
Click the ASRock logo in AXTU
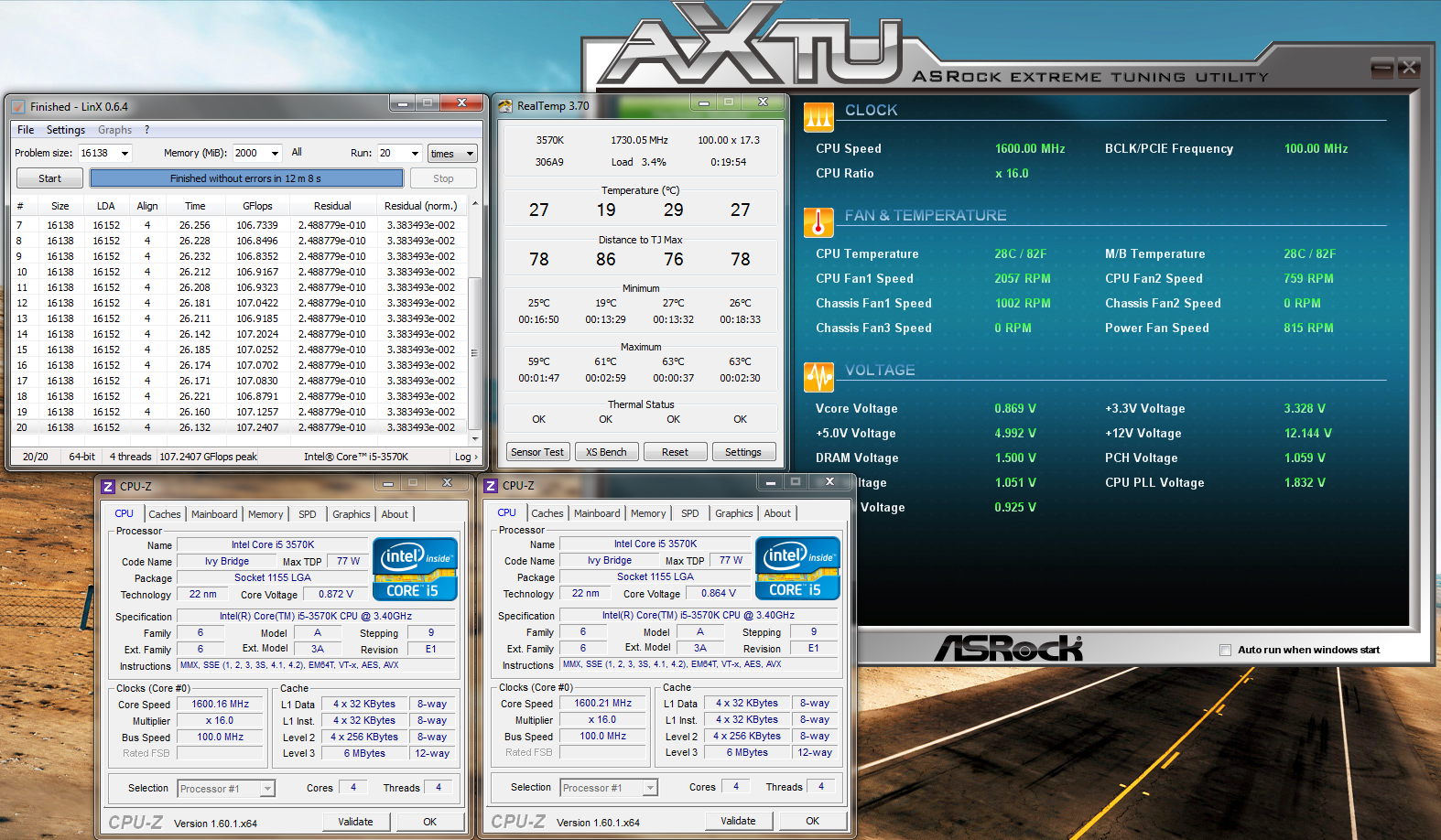[x=1008, y=649]
